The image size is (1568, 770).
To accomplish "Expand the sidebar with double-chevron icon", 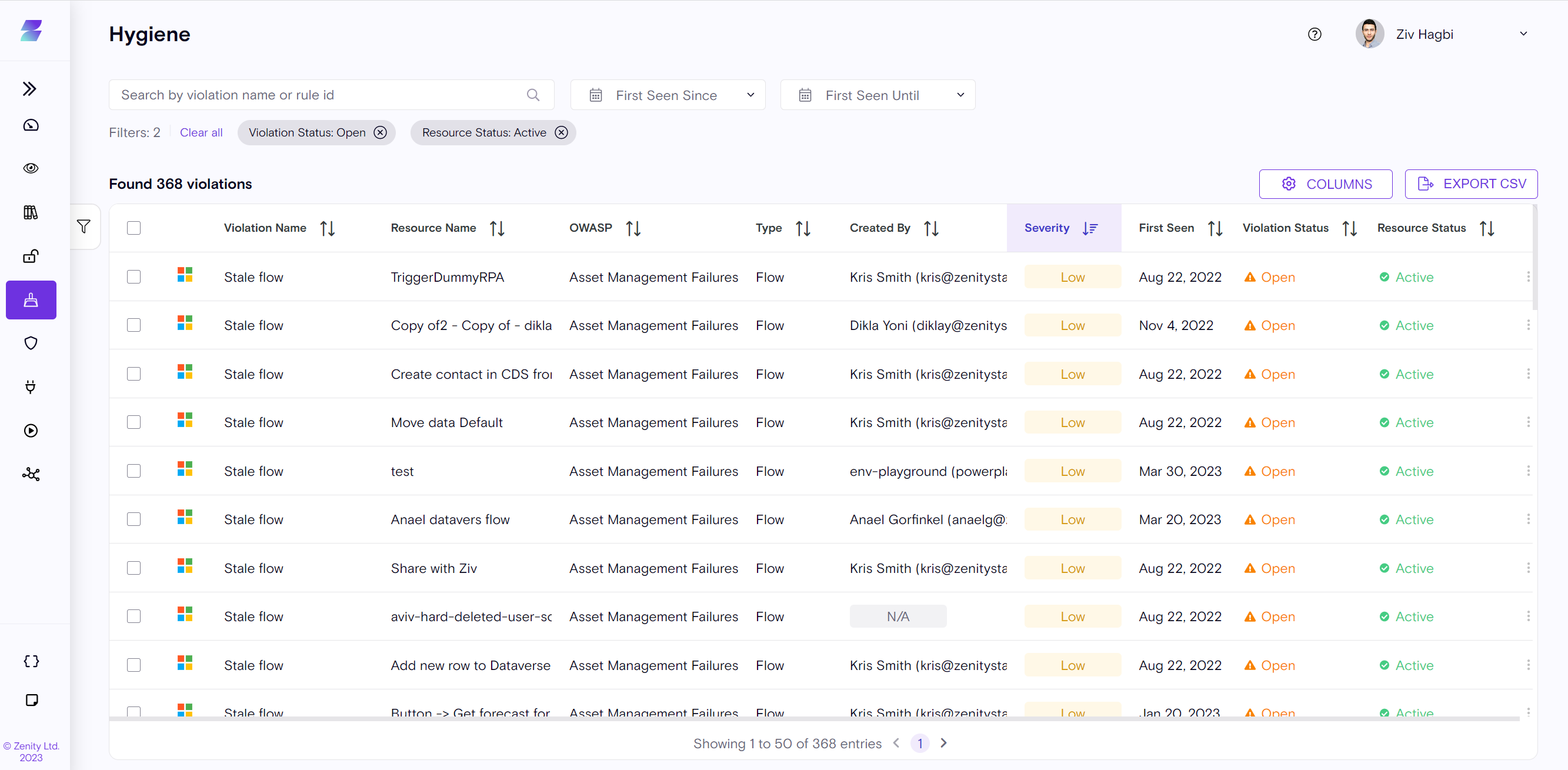I will [29, 89].
